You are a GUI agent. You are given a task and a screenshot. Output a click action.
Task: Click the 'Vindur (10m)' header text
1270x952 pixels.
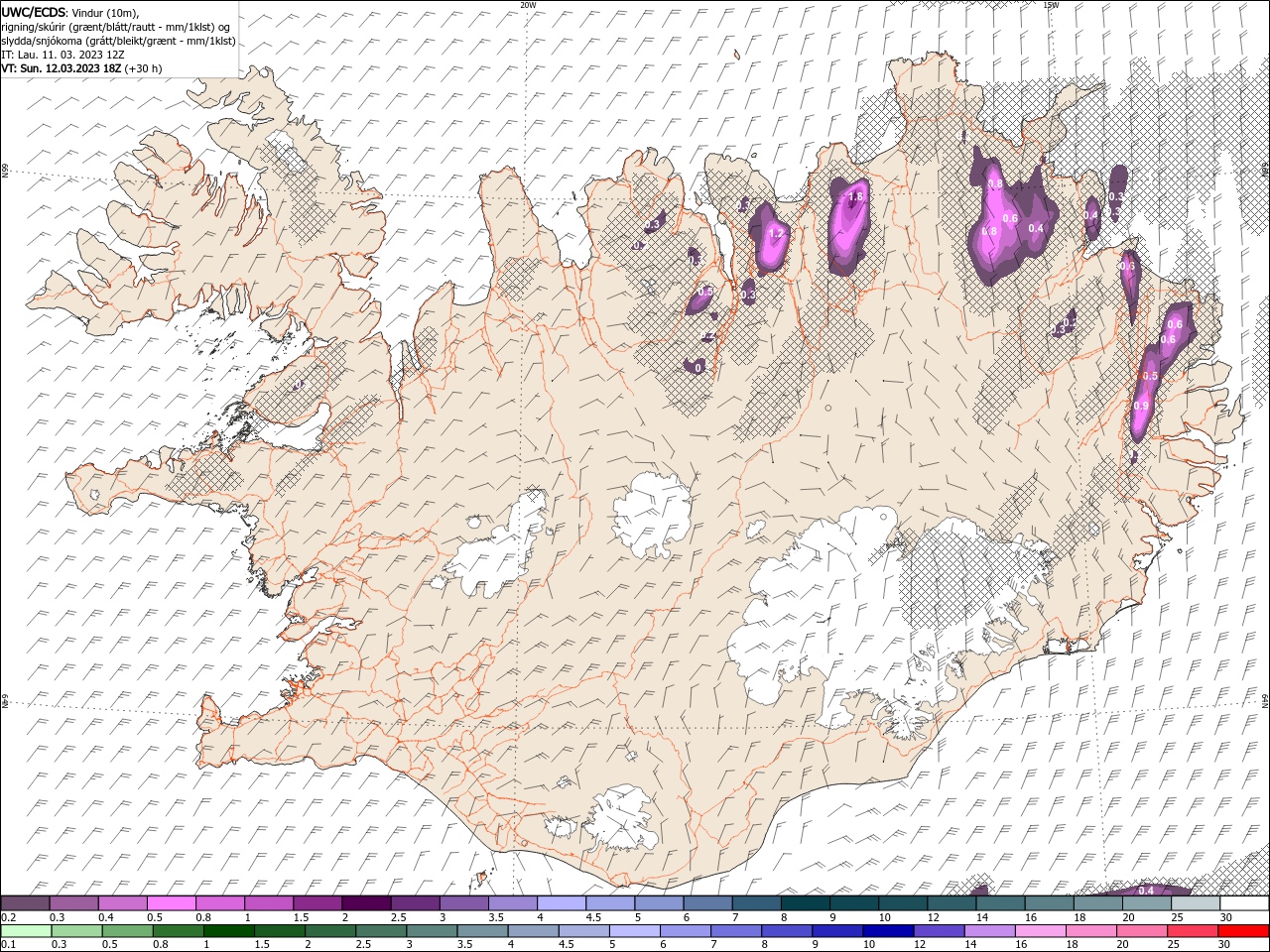click(x=106, y=12)
